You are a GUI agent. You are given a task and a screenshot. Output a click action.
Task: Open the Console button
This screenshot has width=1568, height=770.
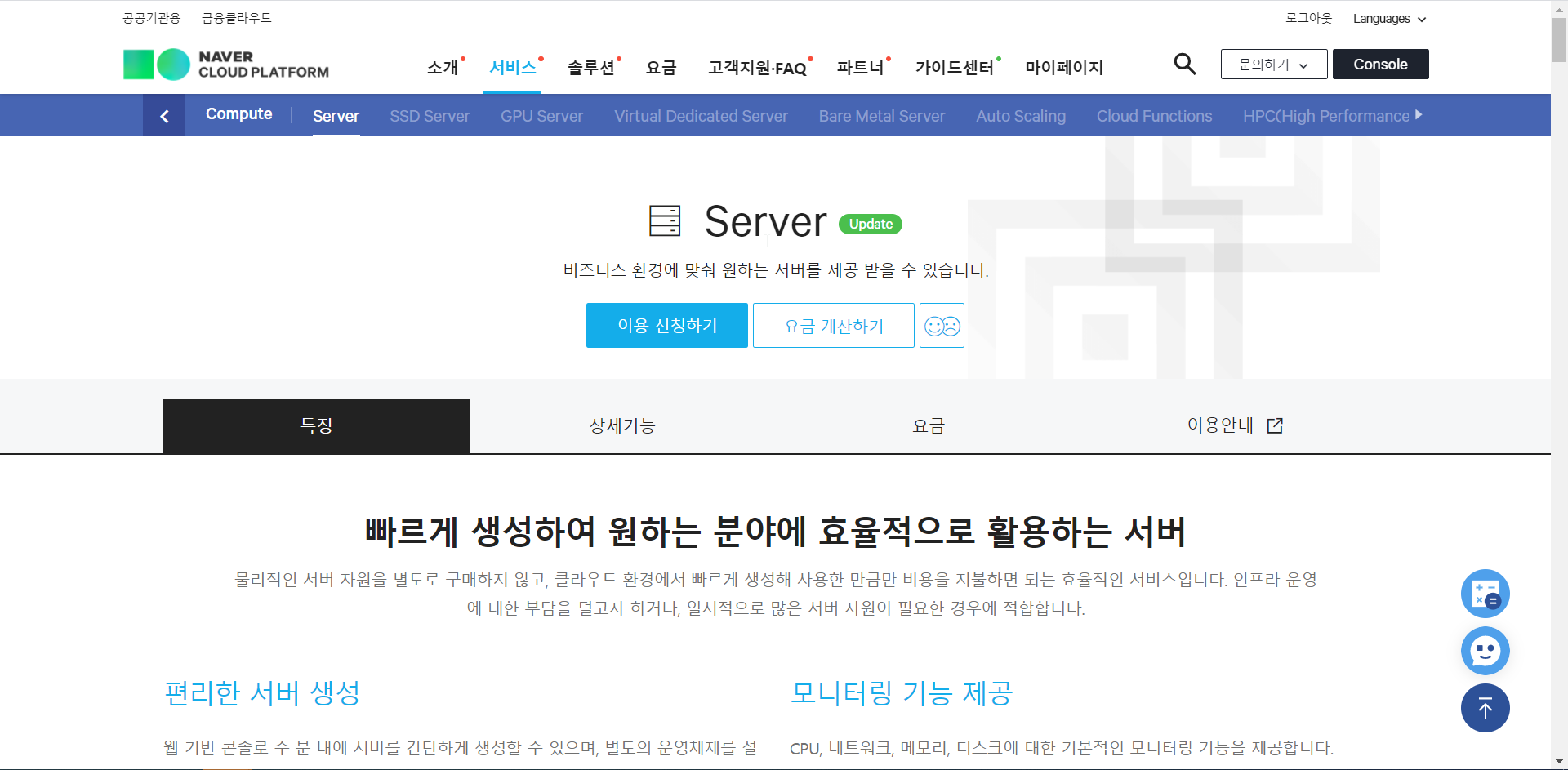pos(1380,65)
